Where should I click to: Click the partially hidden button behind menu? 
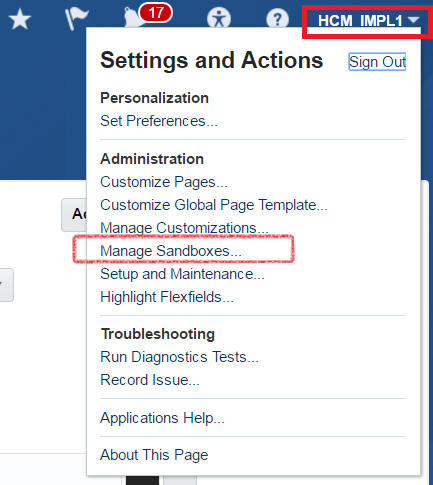point(74,215)
